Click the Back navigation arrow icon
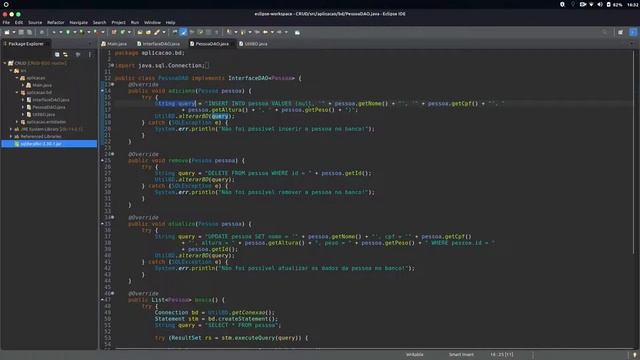Image resolution: width=640 pixels, height=360 pixels. 266,32
